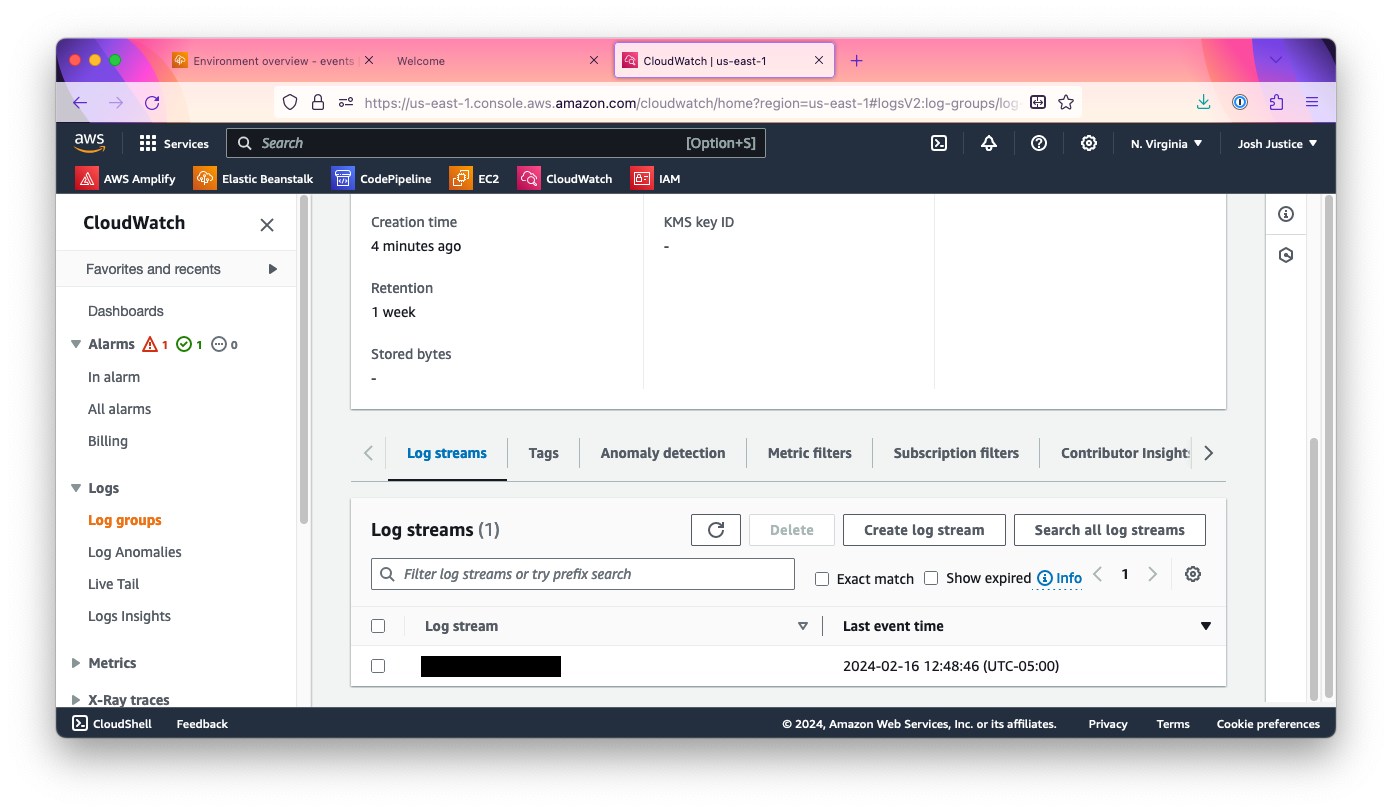This screenshot has width=1392, height=812.
Task: Open browser extensions puzzle icon
Action: tap(1276, 102)
